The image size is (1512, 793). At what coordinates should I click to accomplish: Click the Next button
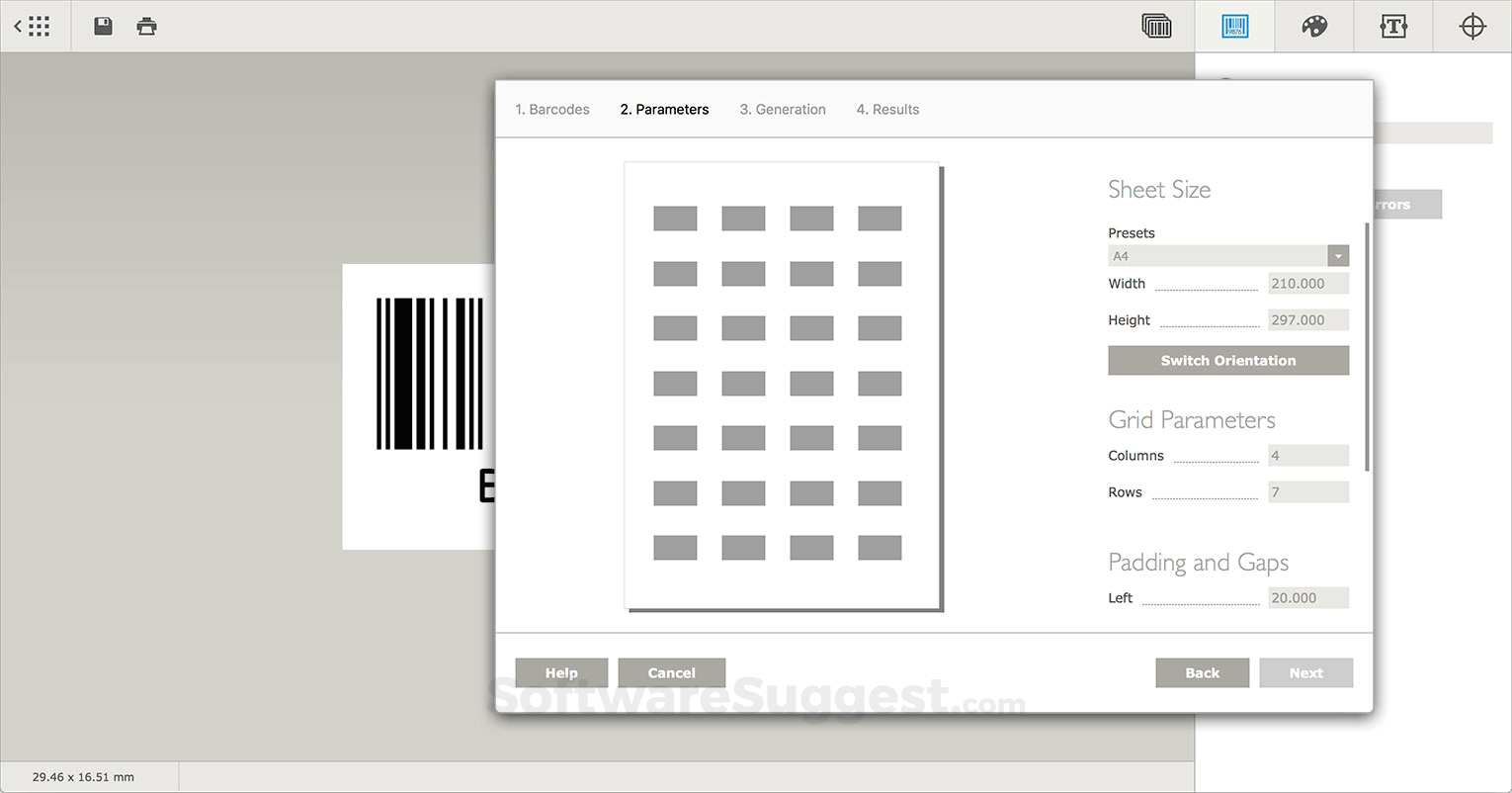click(1305, 672)
